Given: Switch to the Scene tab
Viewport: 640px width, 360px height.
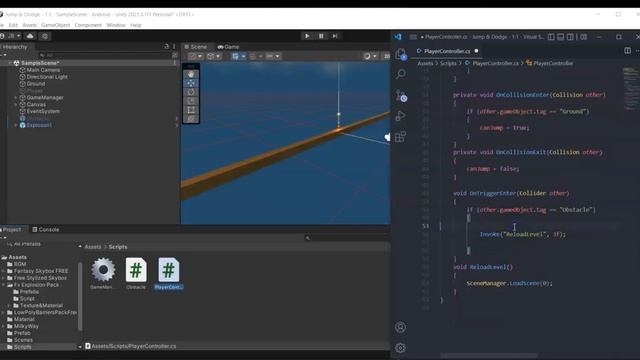Looking at the screenshot, I should click(196, 47).
